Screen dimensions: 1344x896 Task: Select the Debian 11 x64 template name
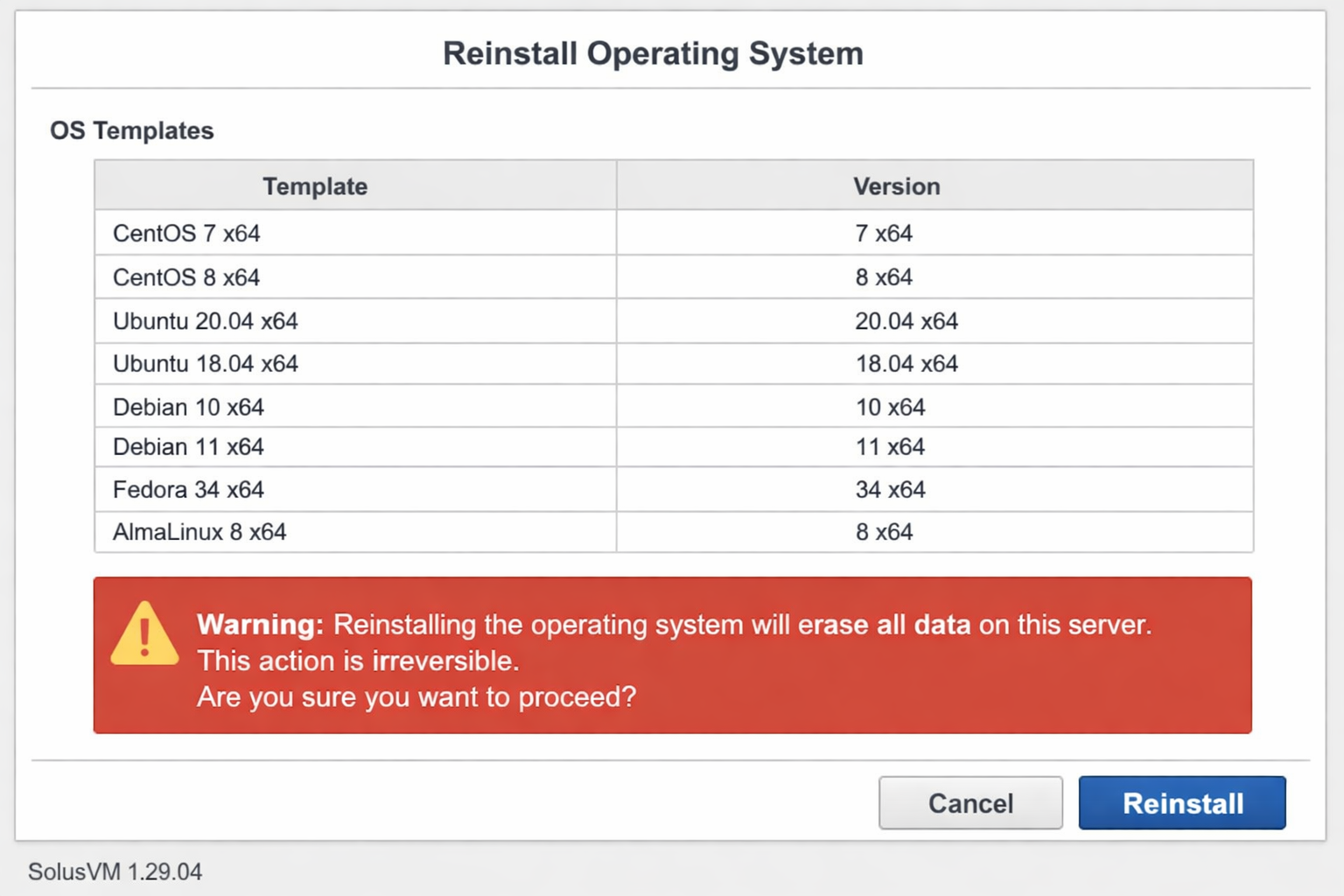point(188,447)
